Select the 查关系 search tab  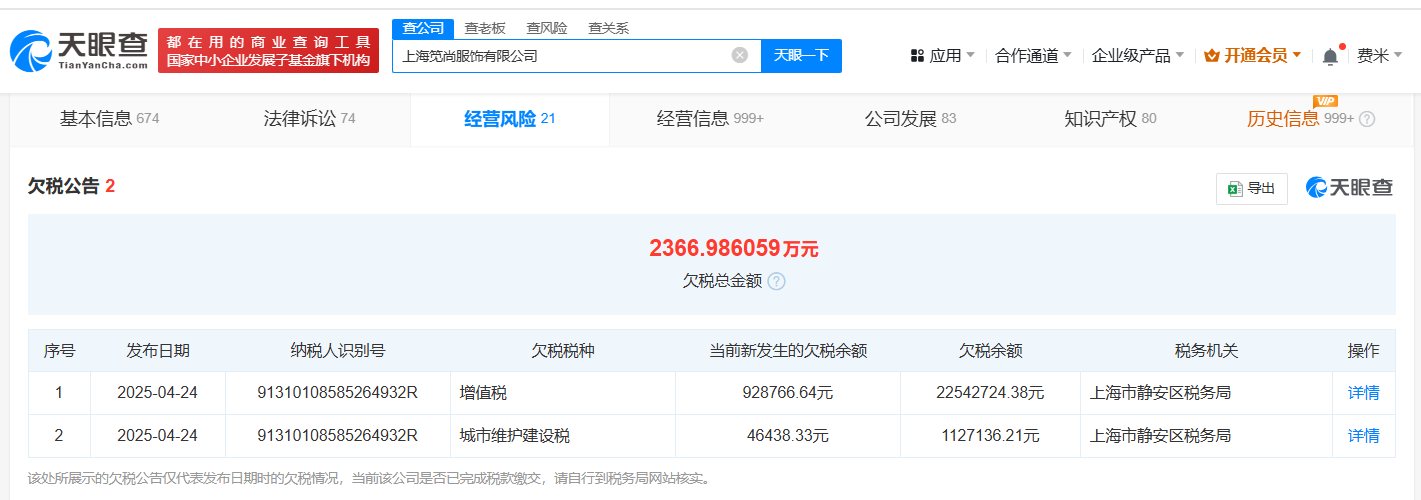[x=608, y=28]
